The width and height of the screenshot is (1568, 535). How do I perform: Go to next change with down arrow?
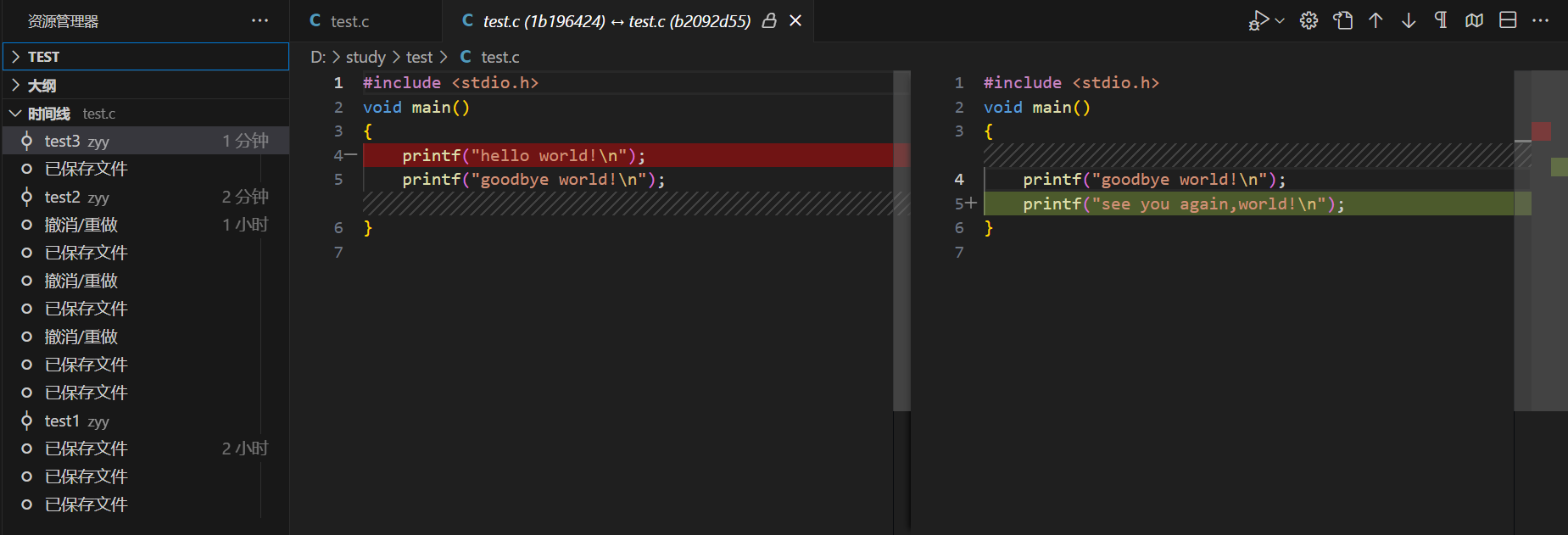tap(1409, 20)
